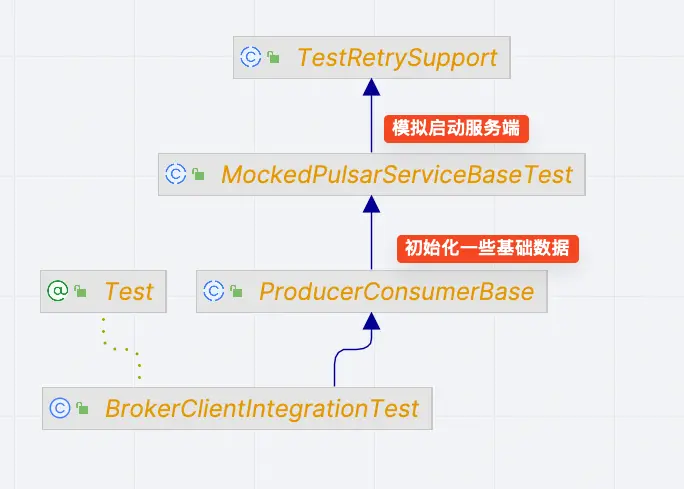Click the arrowhead pointing into ProducerConsumerBase

pos(372,321)
